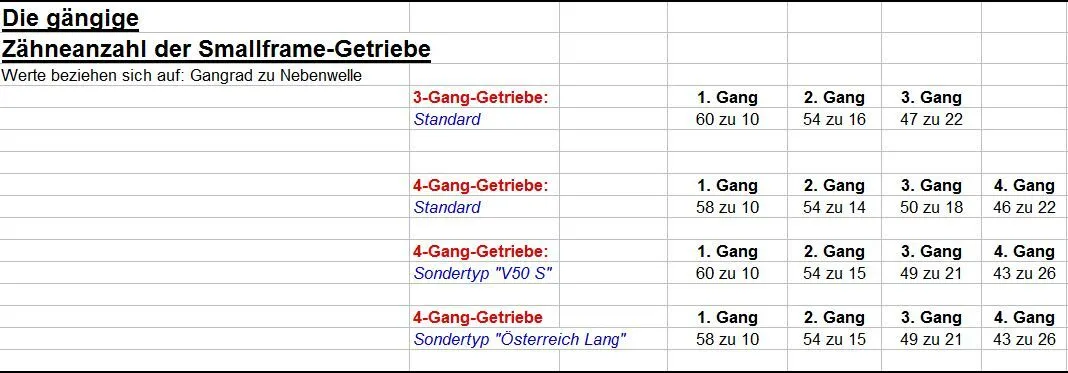Viewport: 1068px width, 373px height.
Task: Click the '46 zu 22' cell
Action: click(1024, 207)
